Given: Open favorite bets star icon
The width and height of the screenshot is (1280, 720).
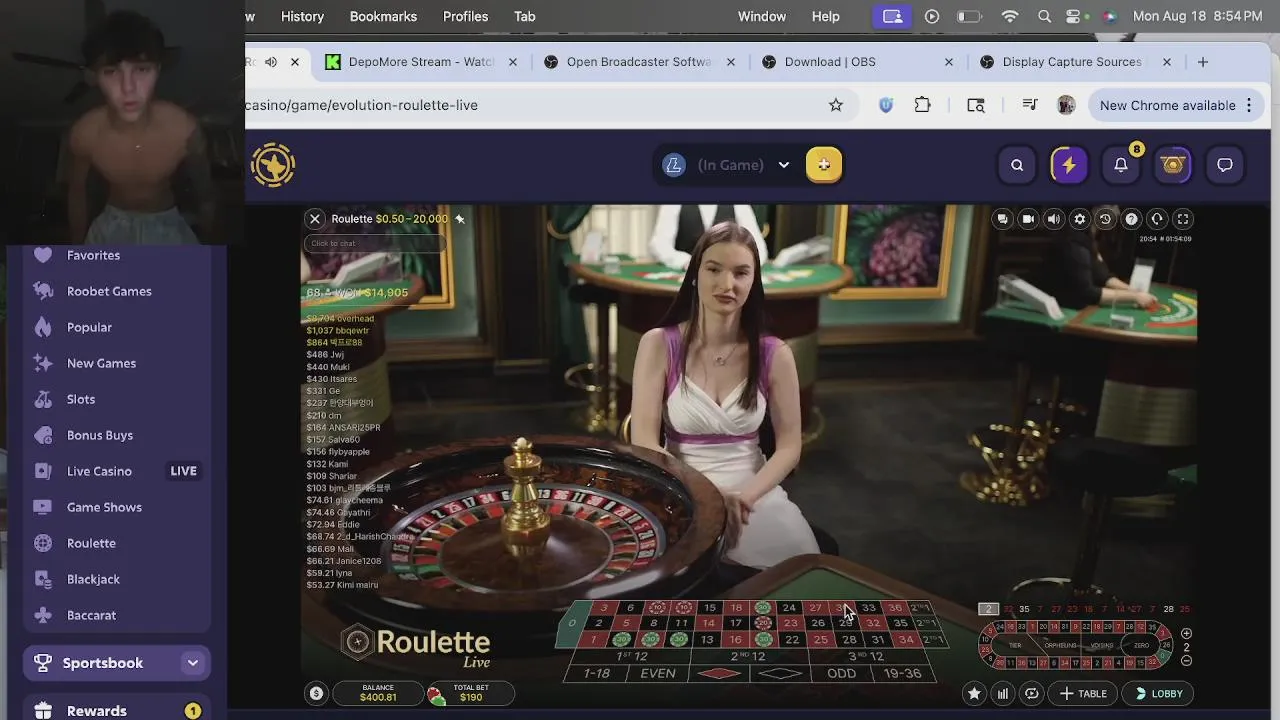Looking at the screenshot, I should pos(974,693).
